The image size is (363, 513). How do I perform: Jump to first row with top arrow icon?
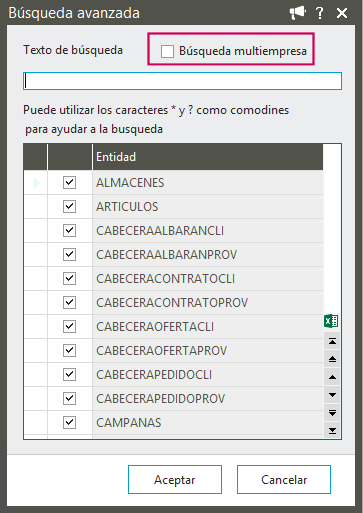click(x=332, y=341)
